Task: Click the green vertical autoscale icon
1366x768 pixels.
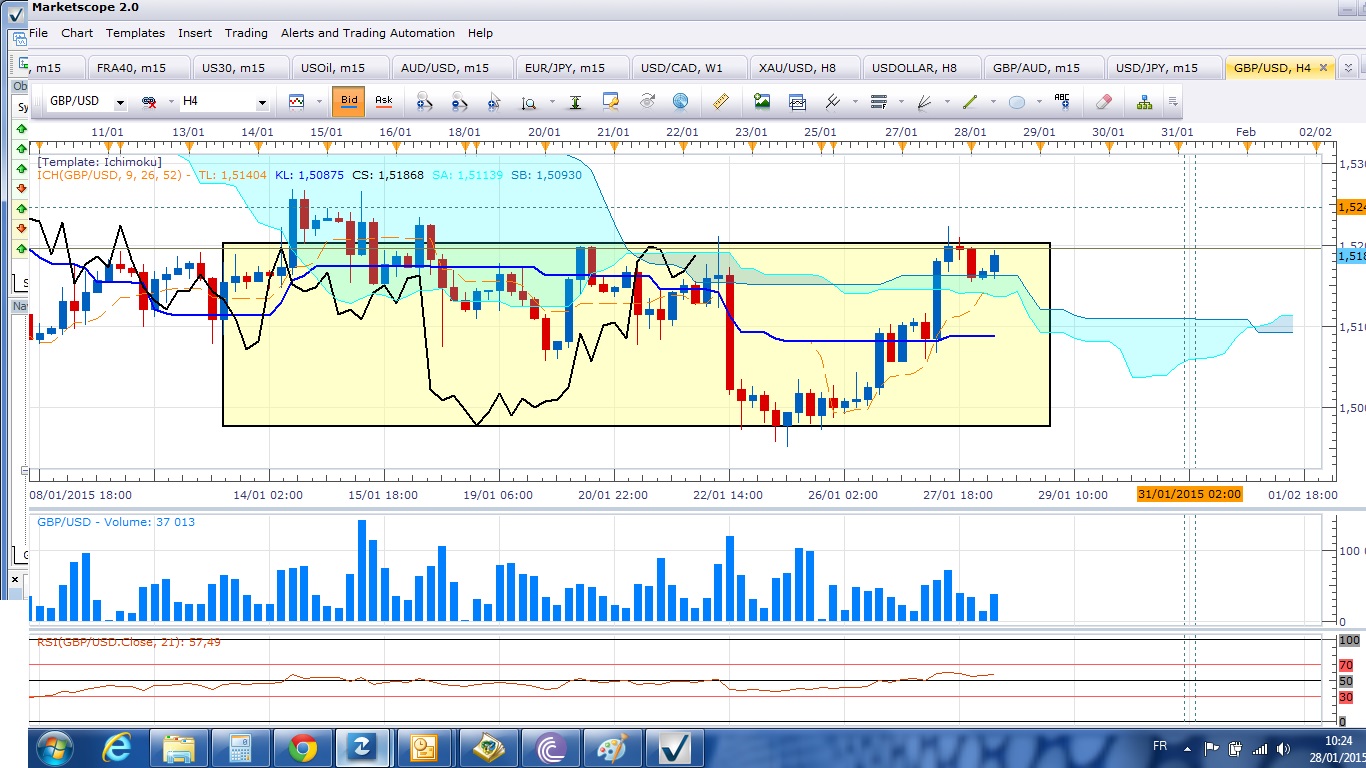Action: click(576, 101)
